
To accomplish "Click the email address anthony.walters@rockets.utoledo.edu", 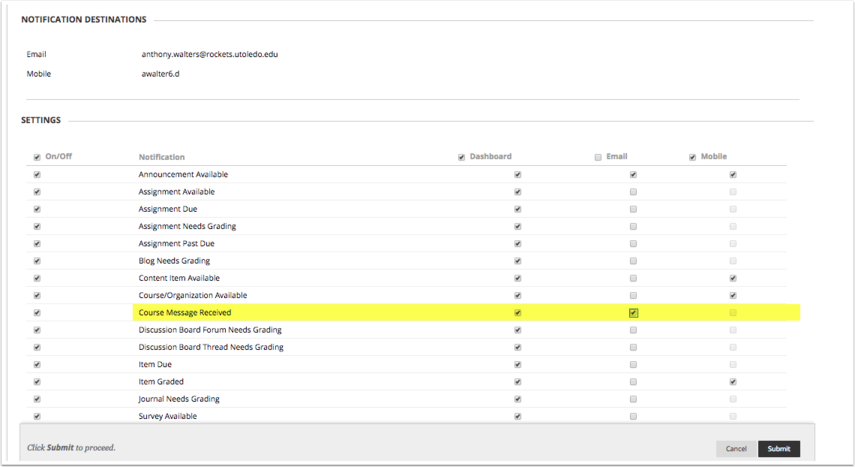I will pyautogui.click(x=210, y=54).
